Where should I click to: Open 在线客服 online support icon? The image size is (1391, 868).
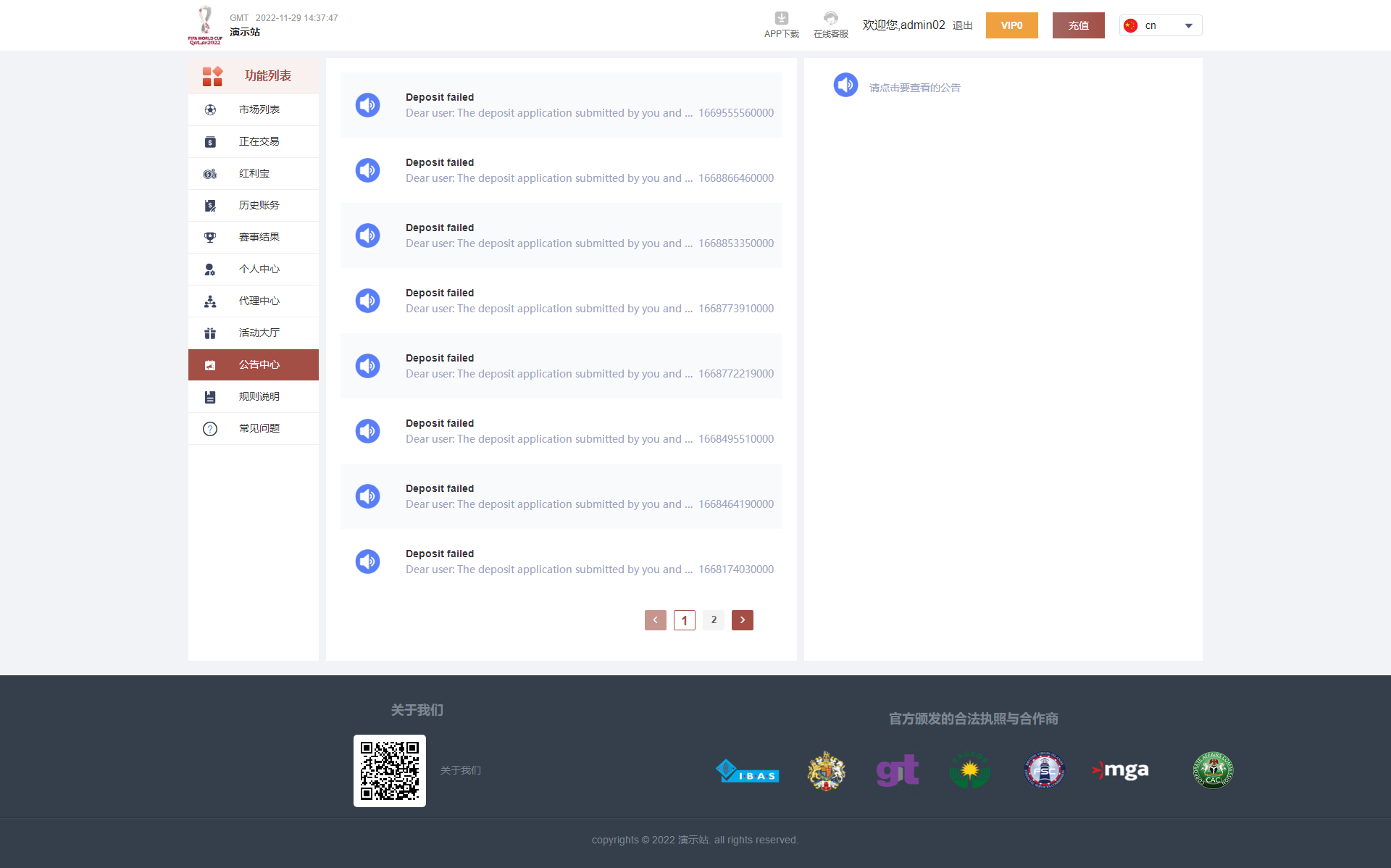pos(830,18)
